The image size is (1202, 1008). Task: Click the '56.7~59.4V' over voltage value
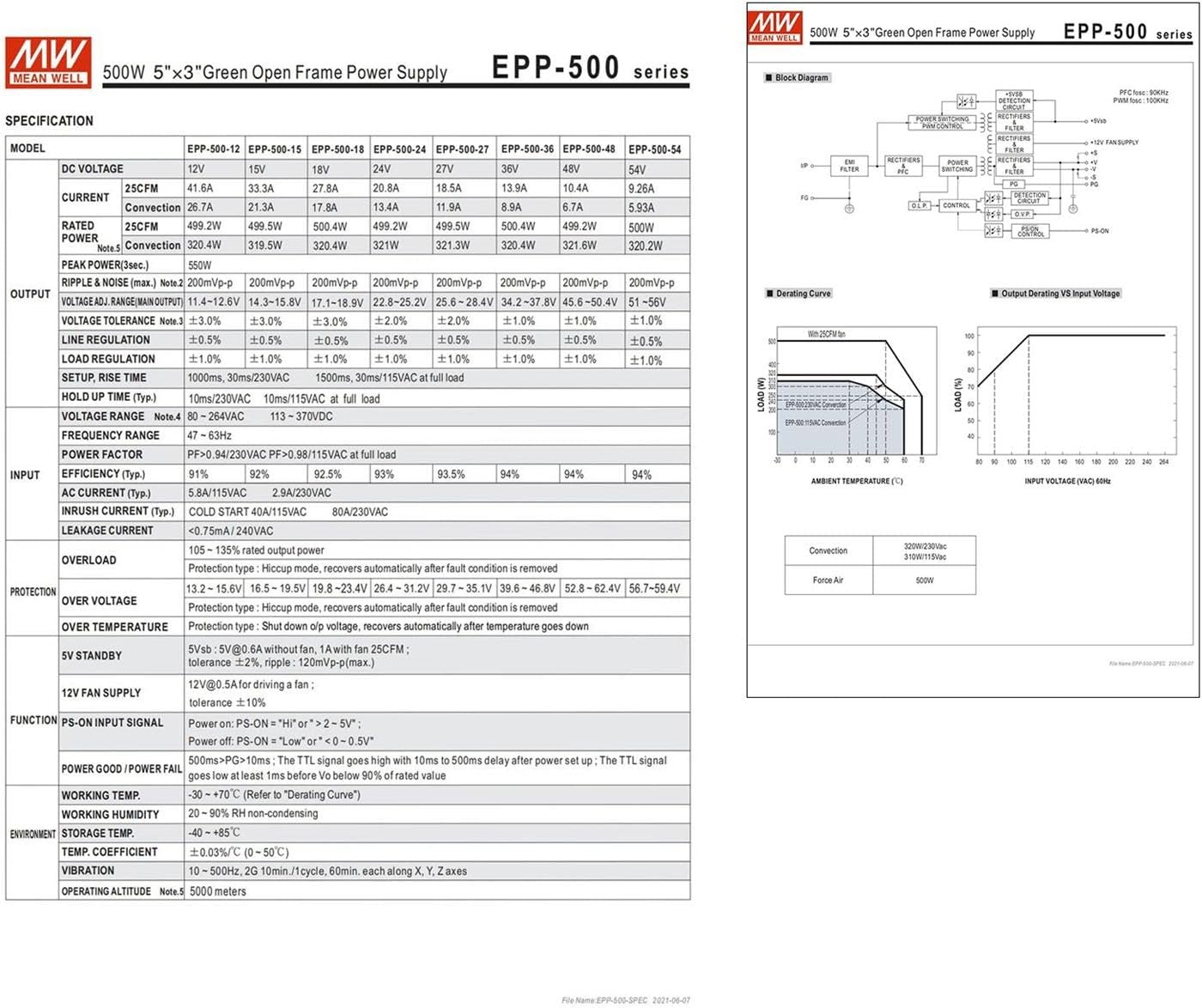[x=654, y=589]
